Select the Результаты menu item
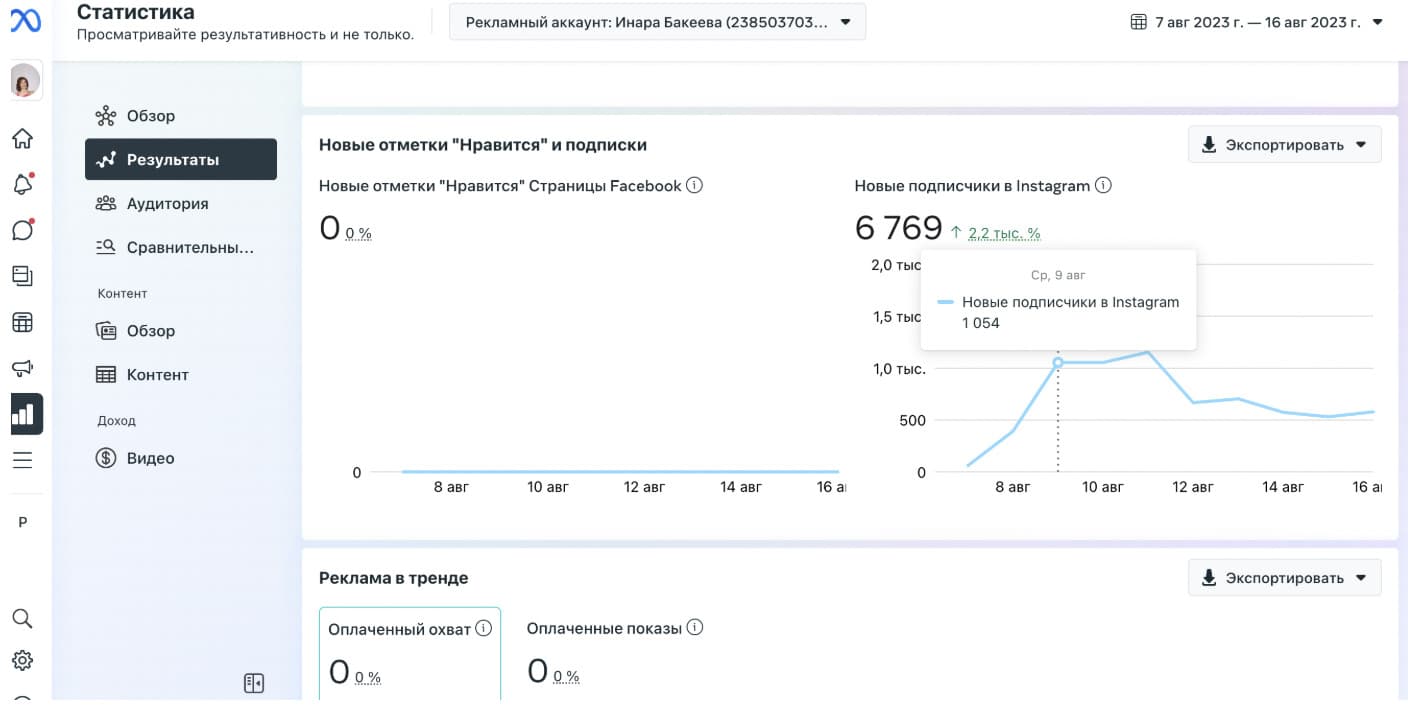 click(180, 160)
